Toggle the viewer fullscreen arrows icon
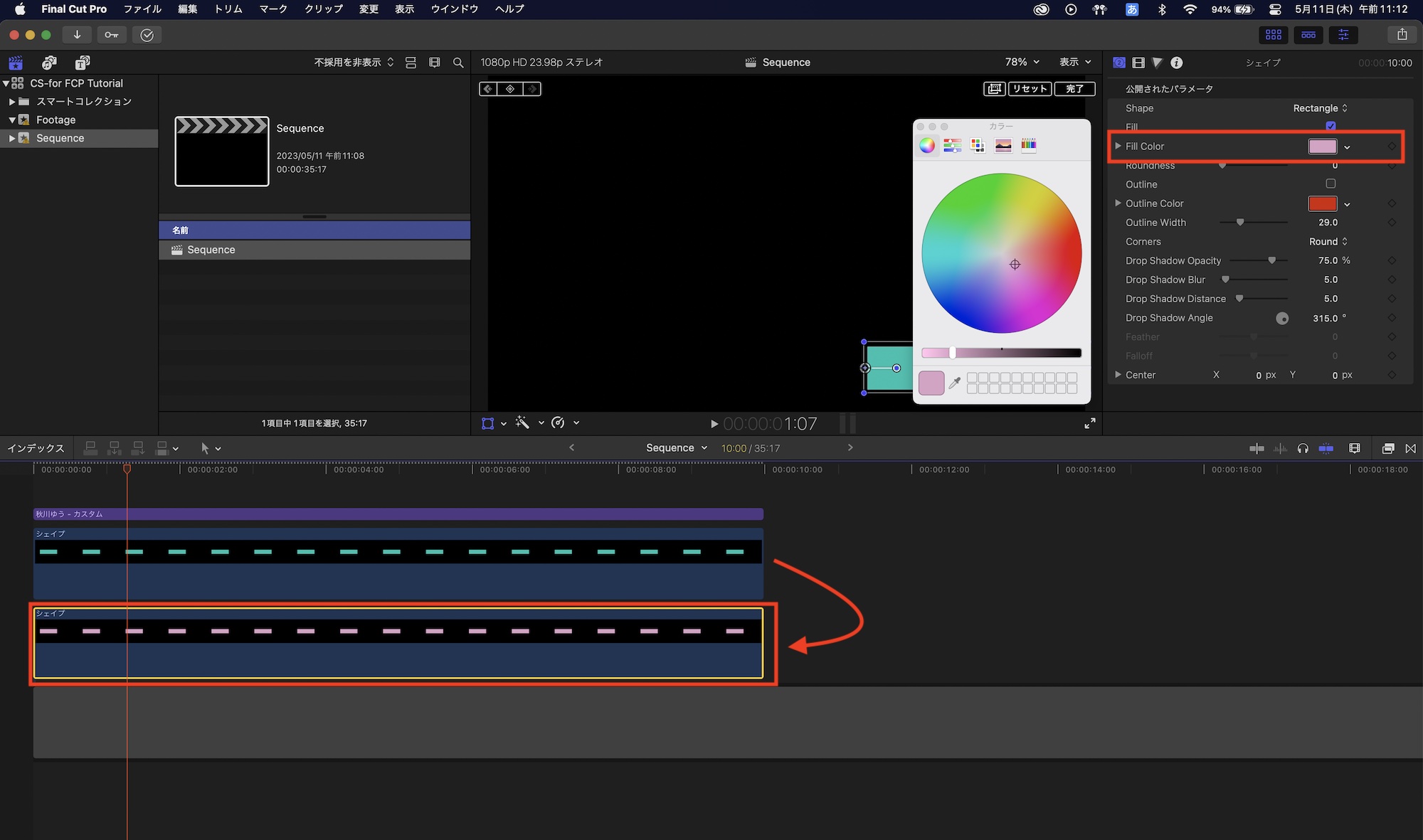 click(1089, 423)
